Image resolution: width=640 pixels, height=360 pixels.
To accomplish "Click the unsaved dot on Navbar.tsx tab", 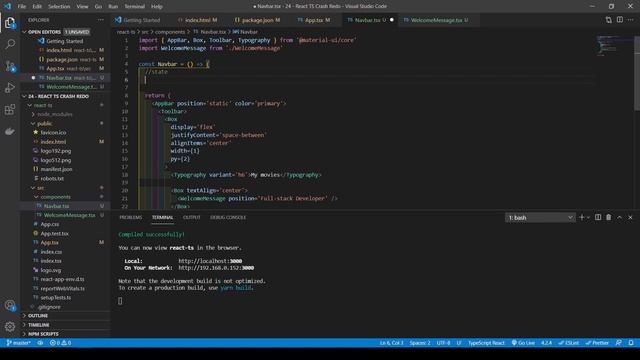I will point(391,20).
